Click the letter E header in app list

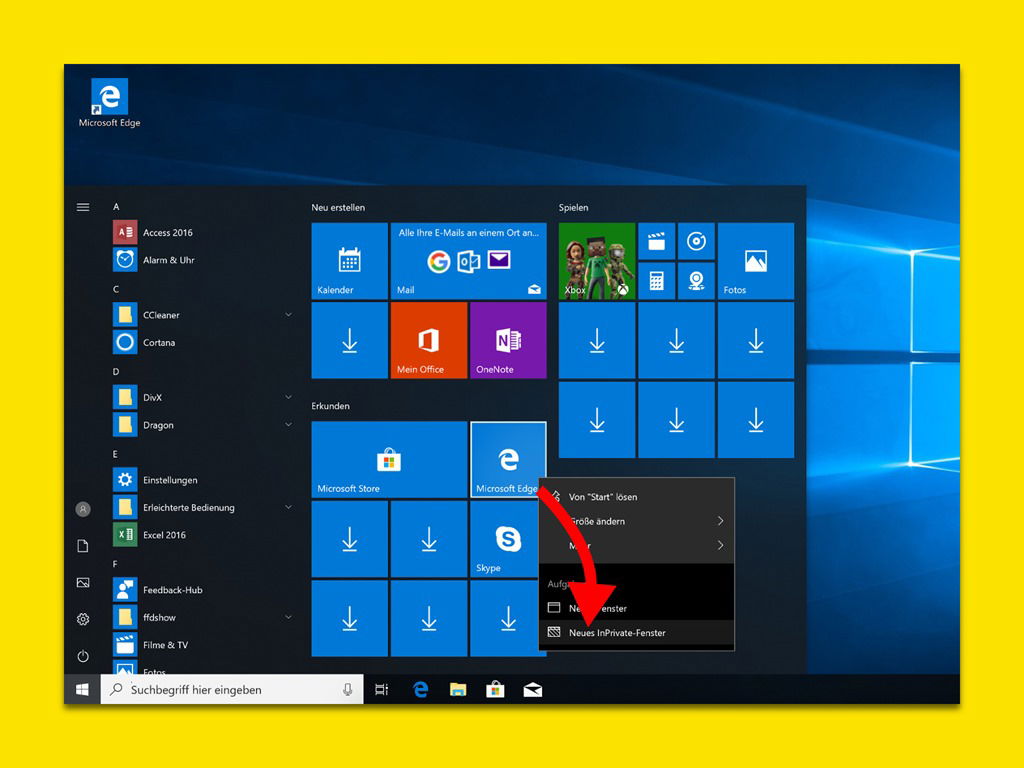point(116,454)
